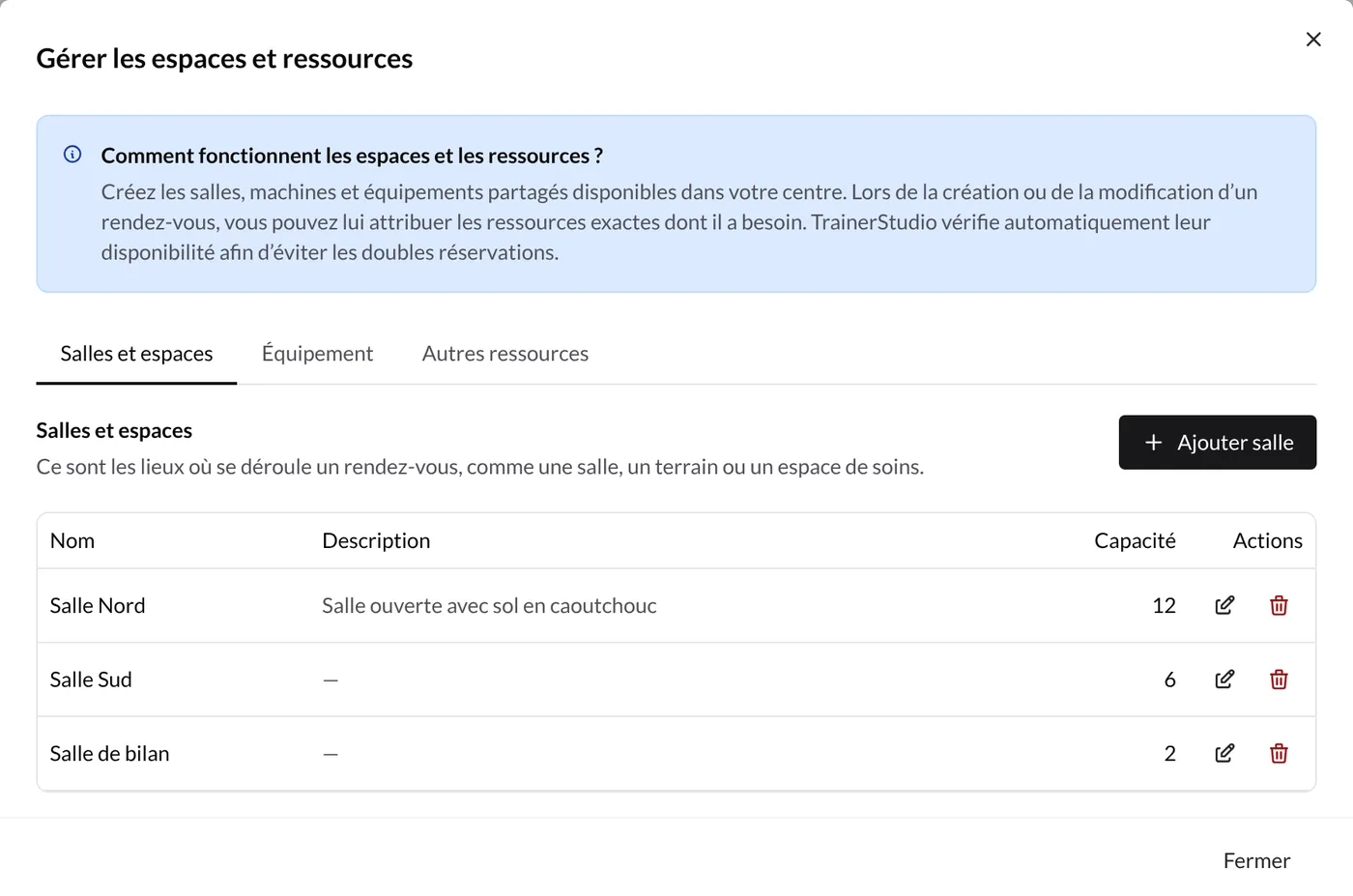Click the info icon in the blue banner
The height and width of the screenshot is (896, 1353).
point(72,155)
